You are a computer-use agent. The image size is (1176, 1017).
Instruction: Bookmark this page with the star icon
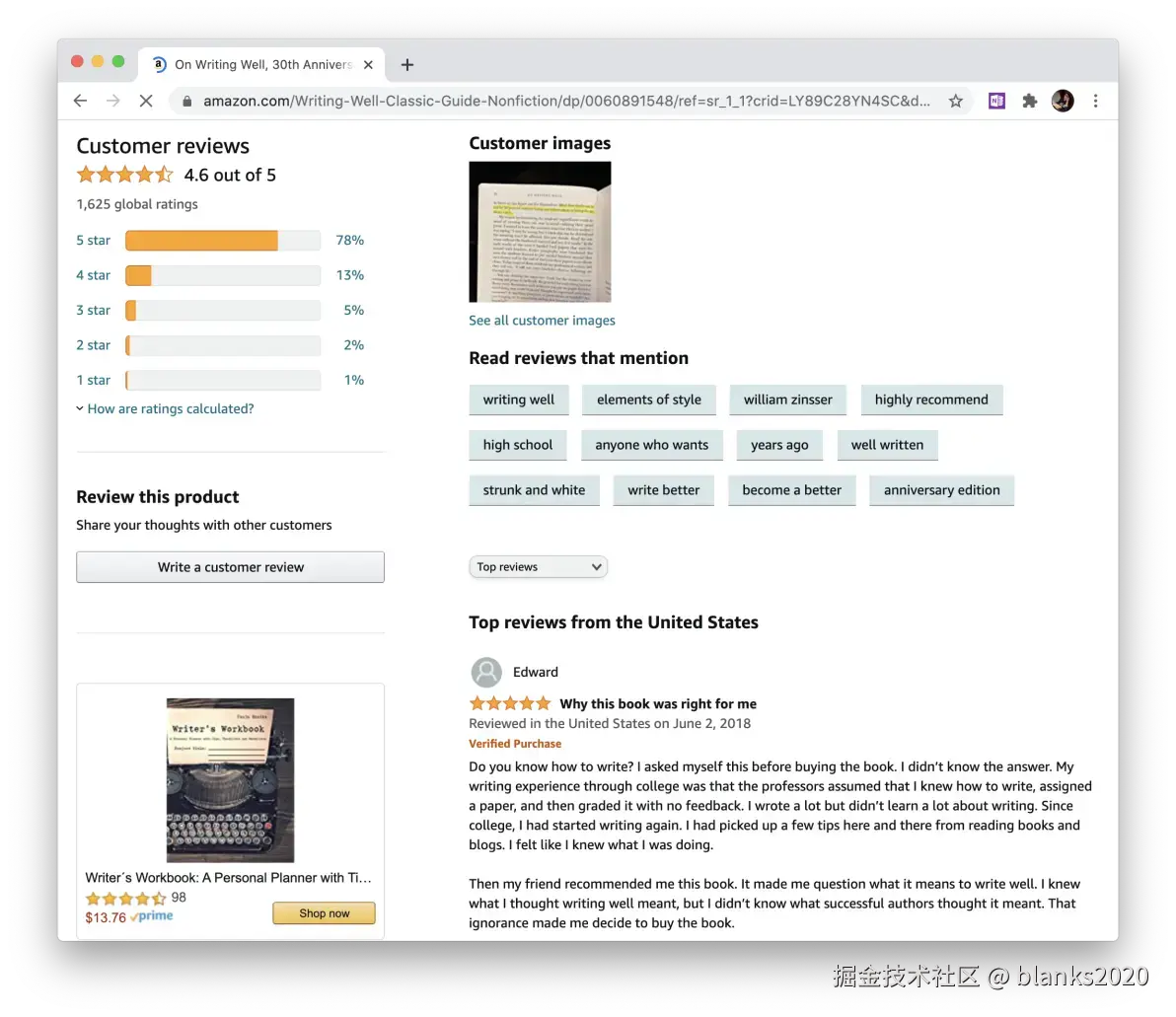[955, 101]
